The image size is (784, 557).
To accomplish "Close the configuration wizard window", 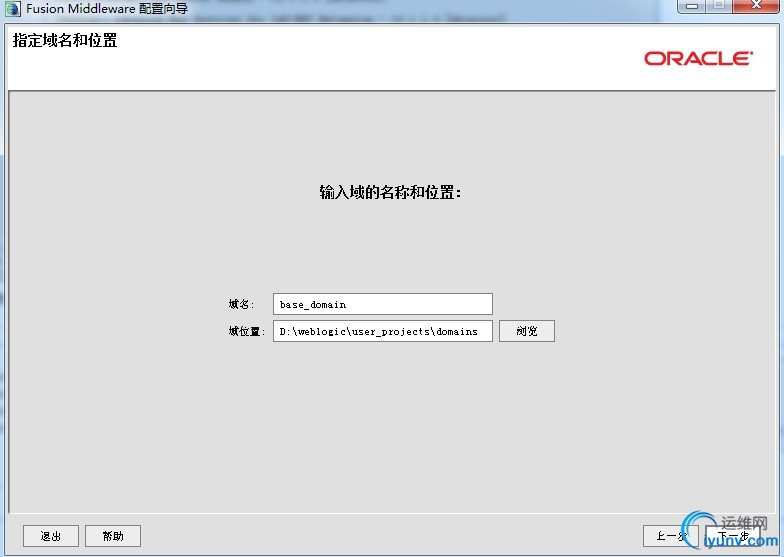I will [756, 6].
